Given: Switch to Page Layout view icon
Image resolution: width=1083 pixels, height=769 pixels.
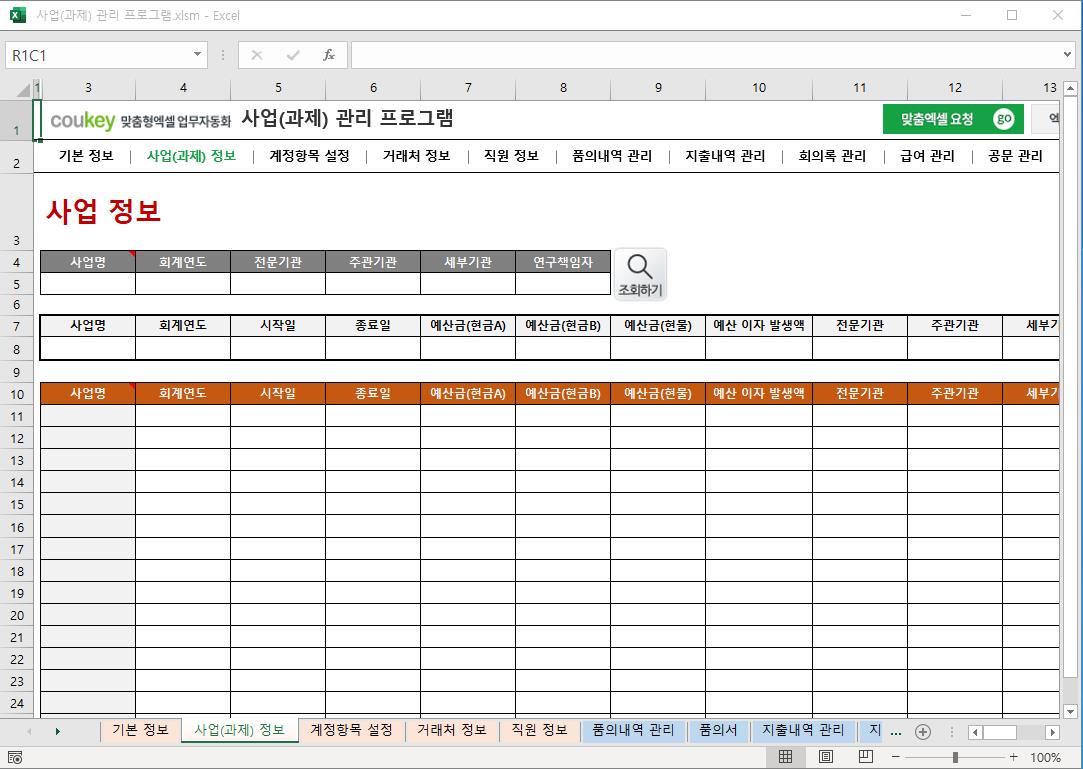Looking at the screenshot, I should (x=825, y=757).
